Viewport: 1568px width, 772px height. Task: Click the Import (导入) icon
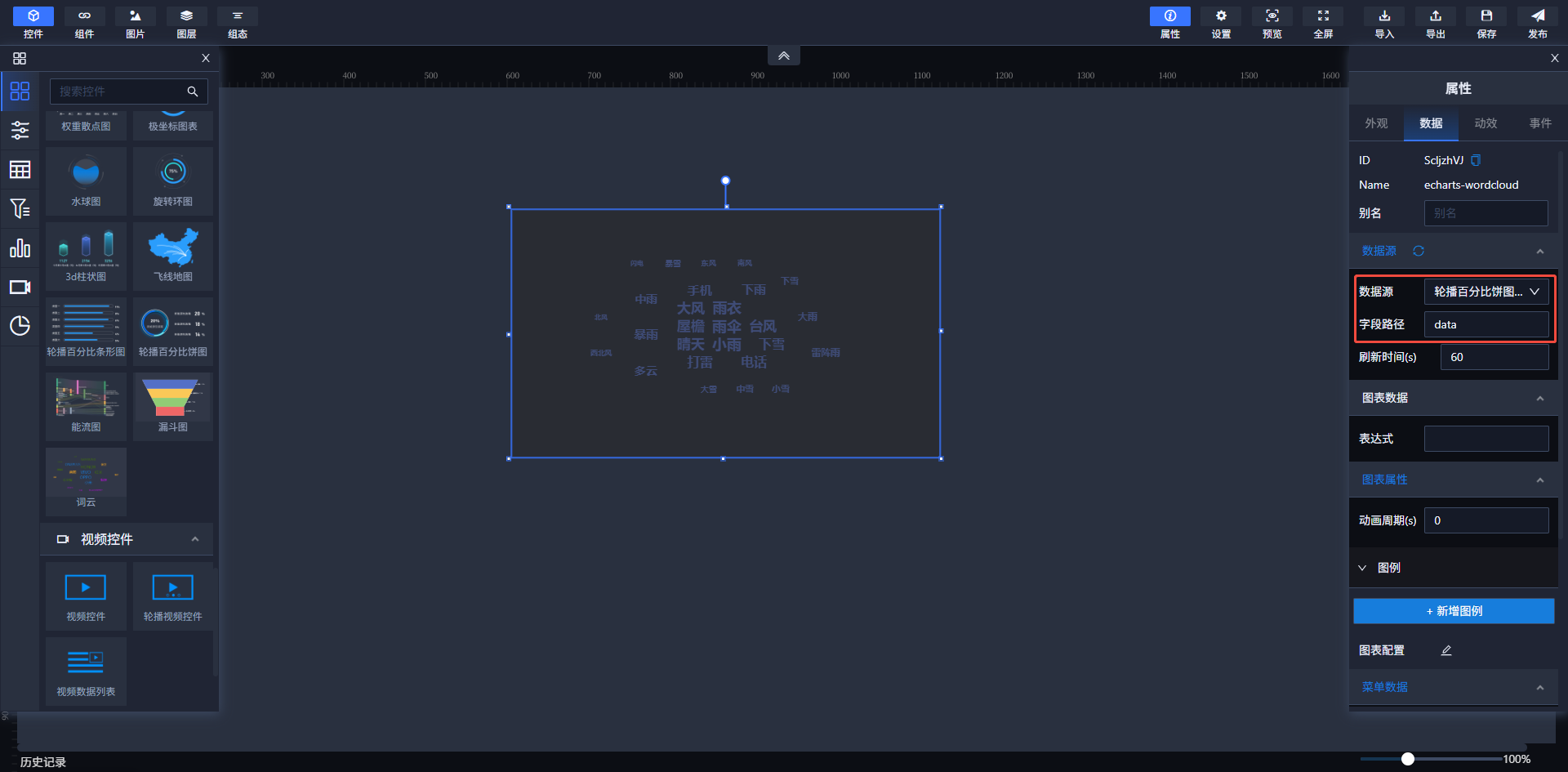tap(1384, 22)
